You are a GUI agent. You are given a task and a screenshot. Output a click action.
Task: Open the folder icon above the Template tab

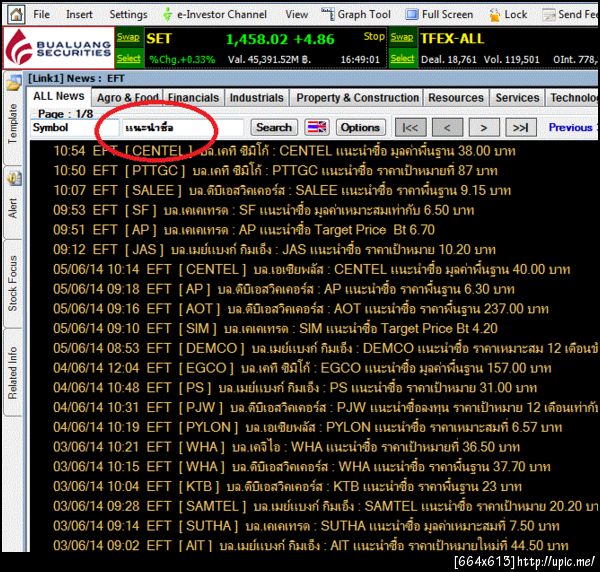coord(14,82)
